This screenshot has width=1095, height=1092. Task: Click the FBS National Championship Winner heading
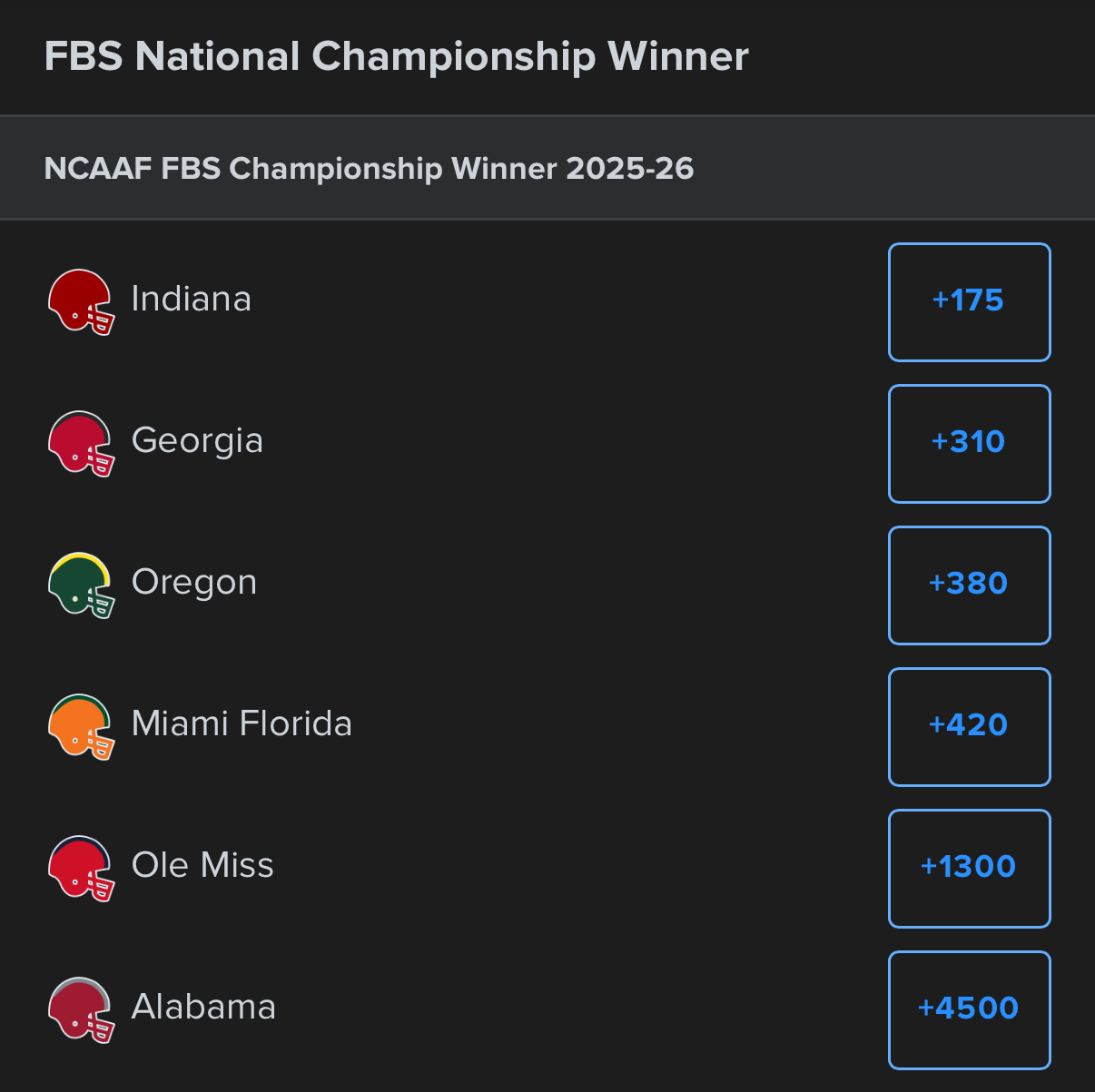point(396,56)
